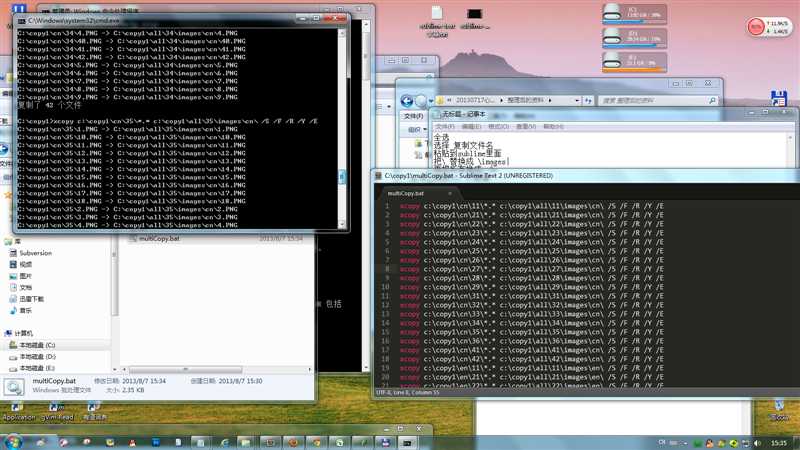This screenshot has width=800, height=450.
Task: Click blue floppy disk desktop shortcut
Action: pyautogui.click(x=779, y=98)
